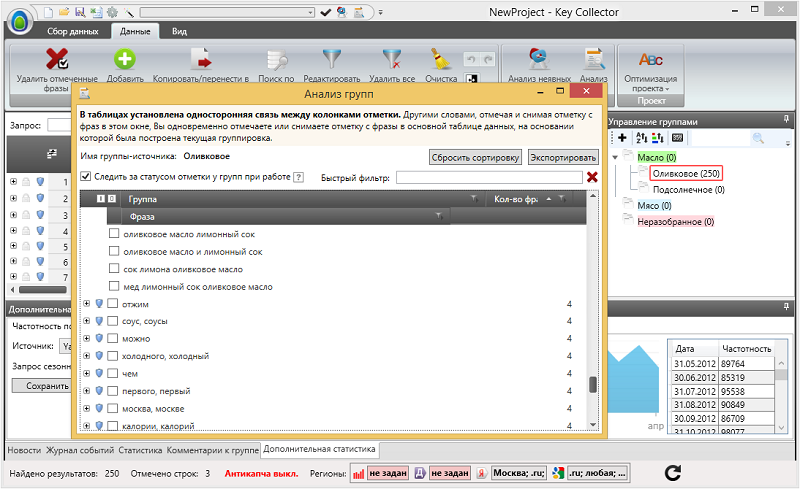The height and width of the screenshot is (489, 800).
Task: Tick the checkbox for group 'соус, соусы'
Action: [113, 321]
